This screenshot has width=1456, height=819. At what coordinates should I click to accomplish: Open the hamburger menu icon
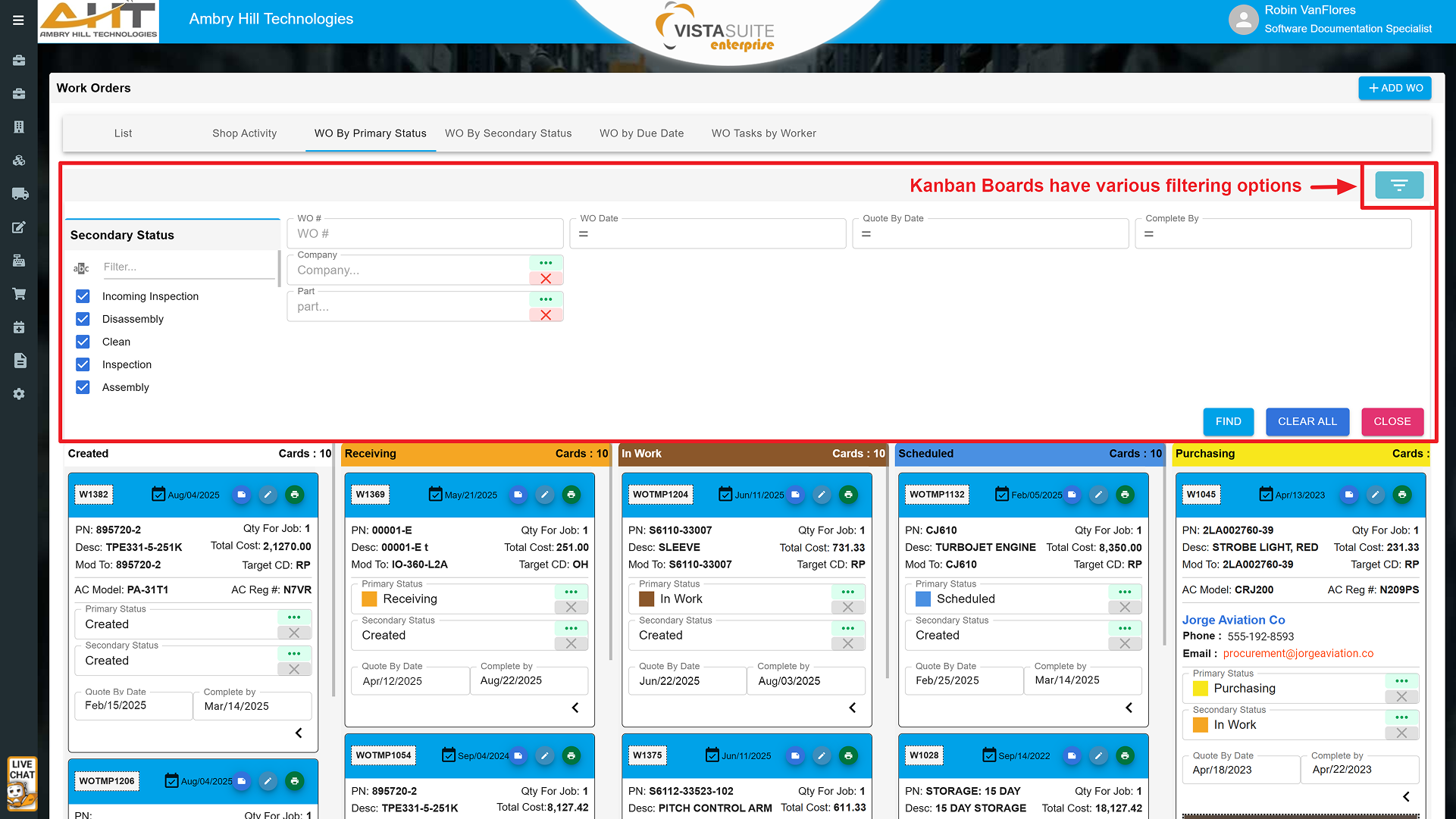click(18, 20)
